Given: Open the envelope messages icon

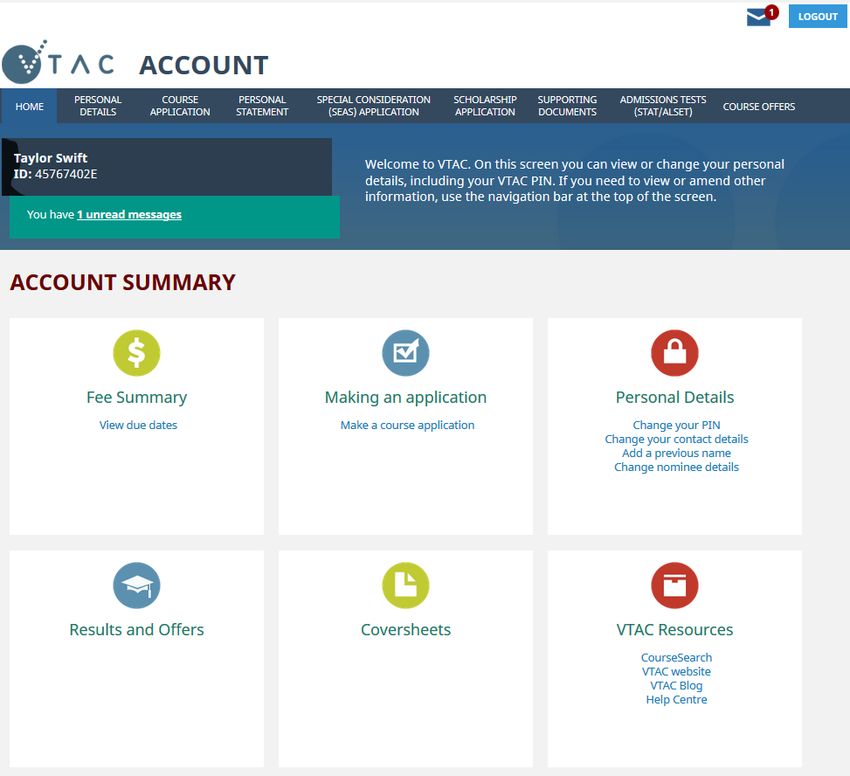Looking at the screenshot, I should [x=758, y=18].
